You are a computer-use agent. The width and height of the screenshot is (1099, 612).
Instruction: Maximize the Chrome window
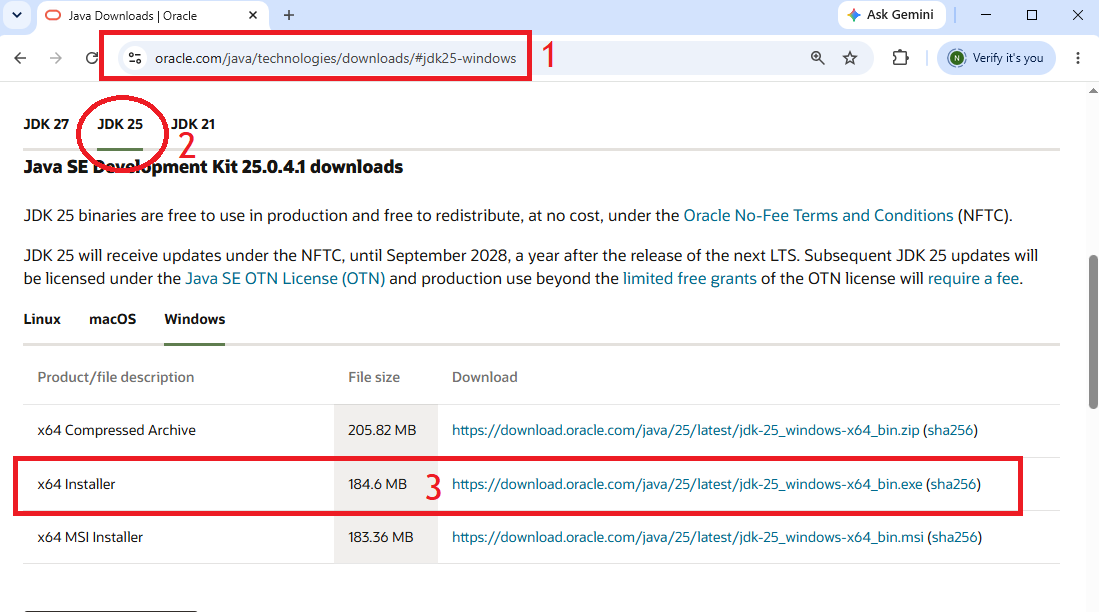[x=1032, y=15]
